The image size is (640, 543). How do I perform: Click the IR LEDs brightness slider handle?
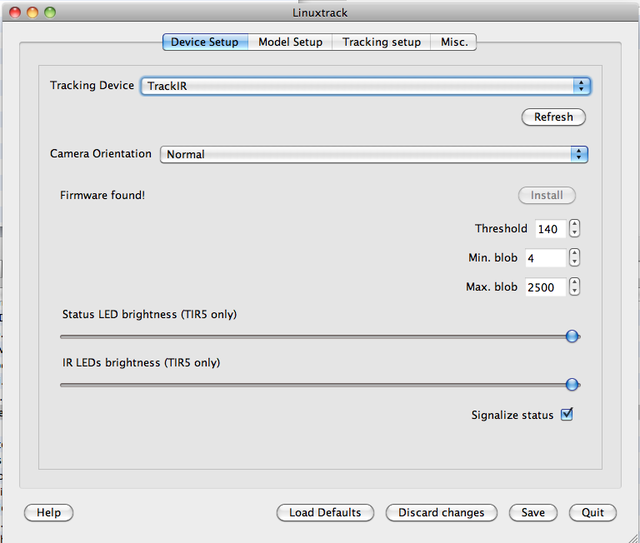click(x=572, y=384)
